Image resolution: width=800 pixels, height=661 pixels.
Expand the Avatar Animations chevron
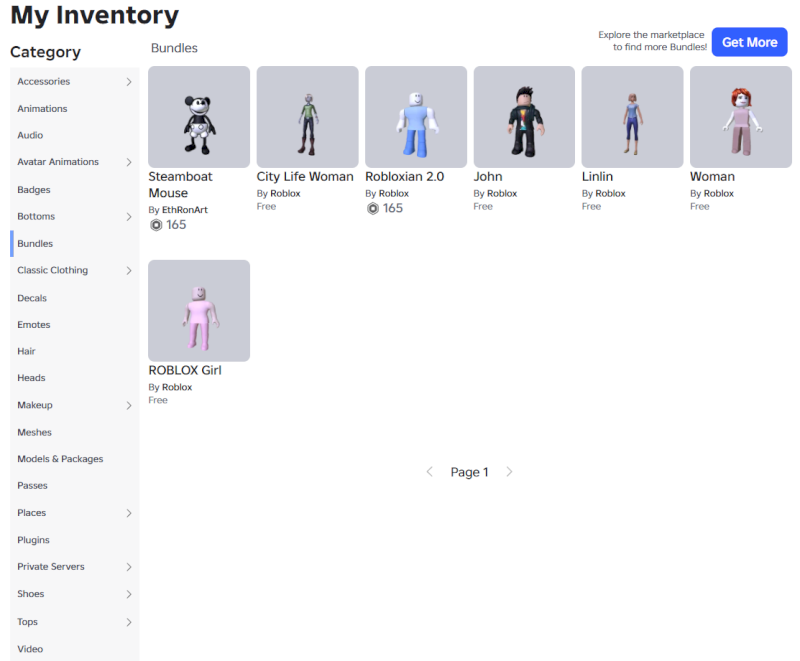pos(129,162)
